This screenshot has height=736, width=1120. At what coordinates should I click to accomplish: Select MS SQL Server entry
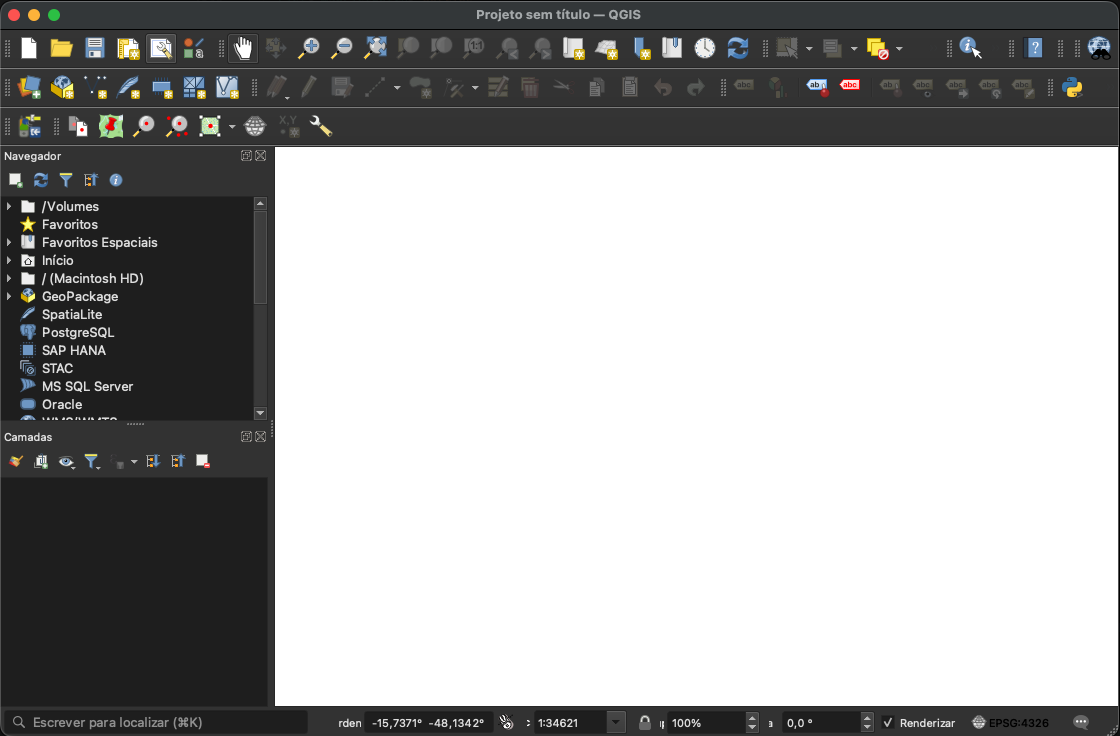click(87, 386)
